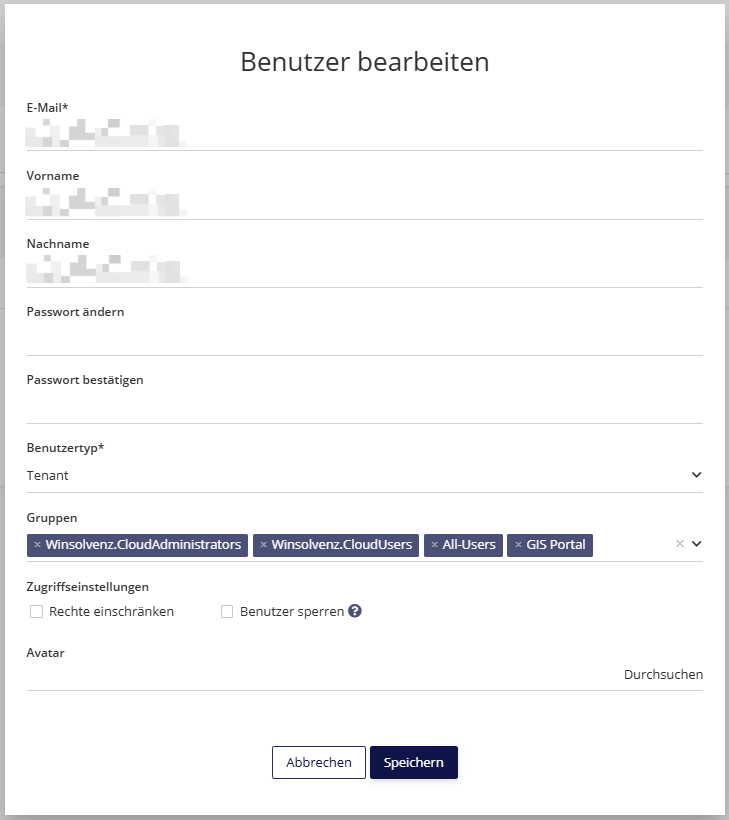
Task: Enable the Rechte einschränken checkbox
Action: [x=36, y=611]
